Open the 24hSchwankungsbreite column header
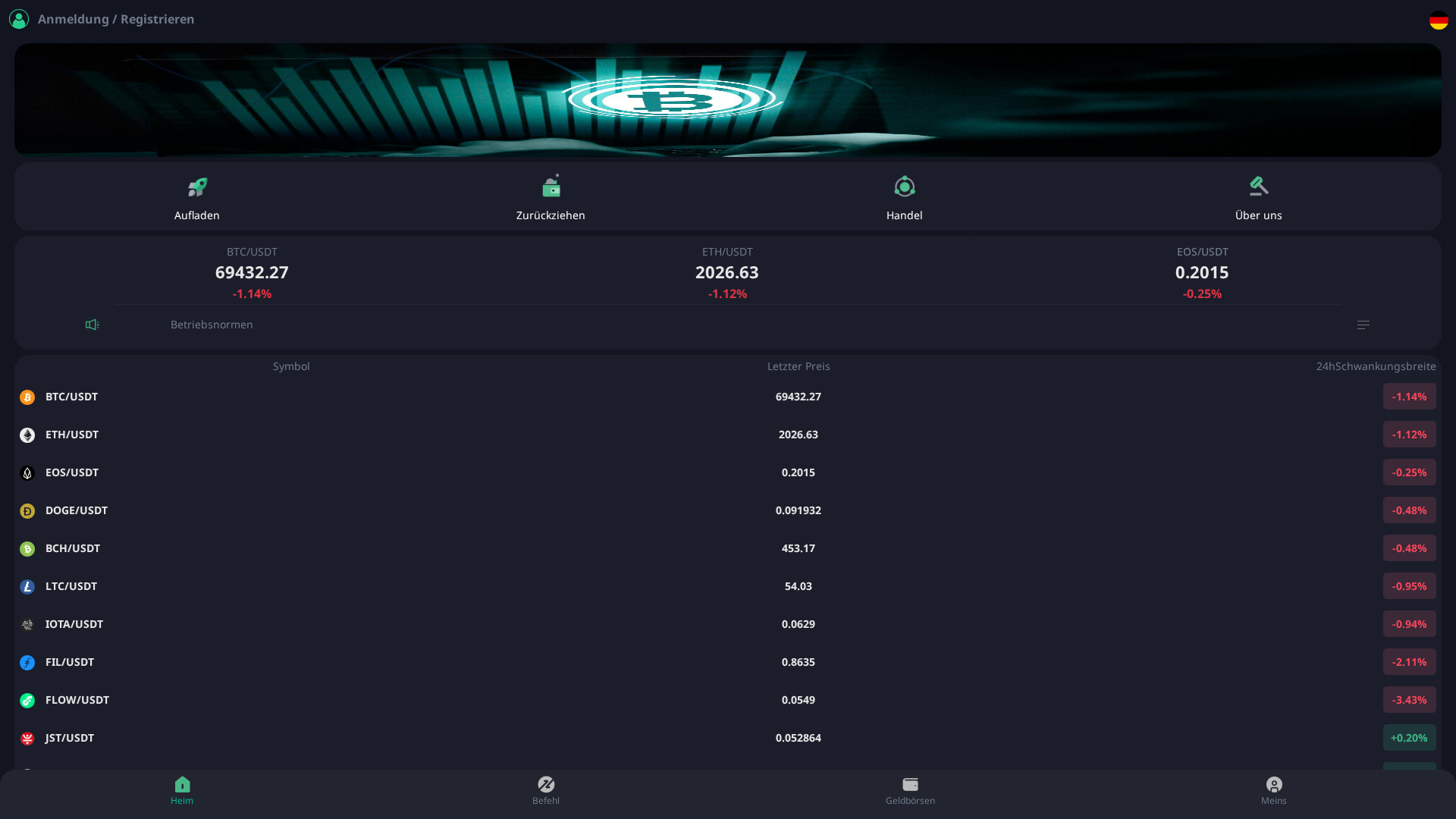This screenshot has width=1456, height=819. (x=1376, y=366)
